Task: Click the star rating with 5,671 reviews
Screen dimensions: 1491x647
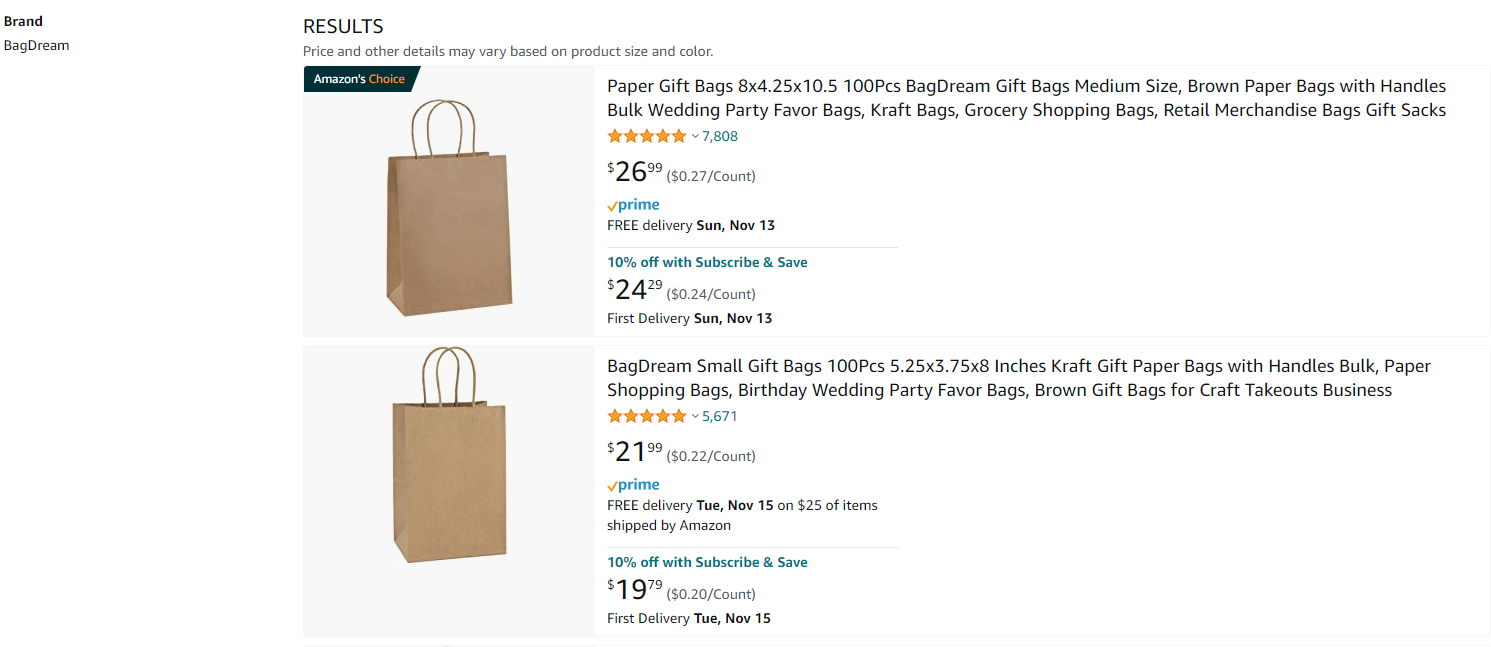Action: pos(646,416)
